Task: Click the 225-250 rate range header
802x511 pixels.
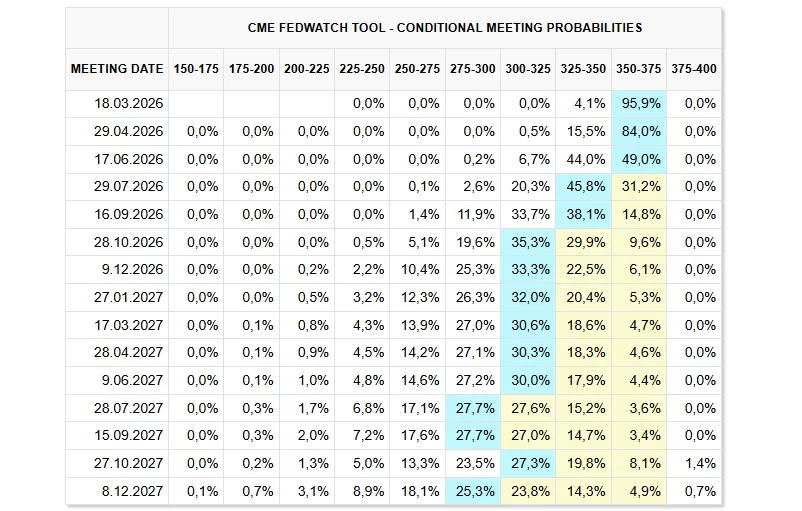Action: coord(362,70)
